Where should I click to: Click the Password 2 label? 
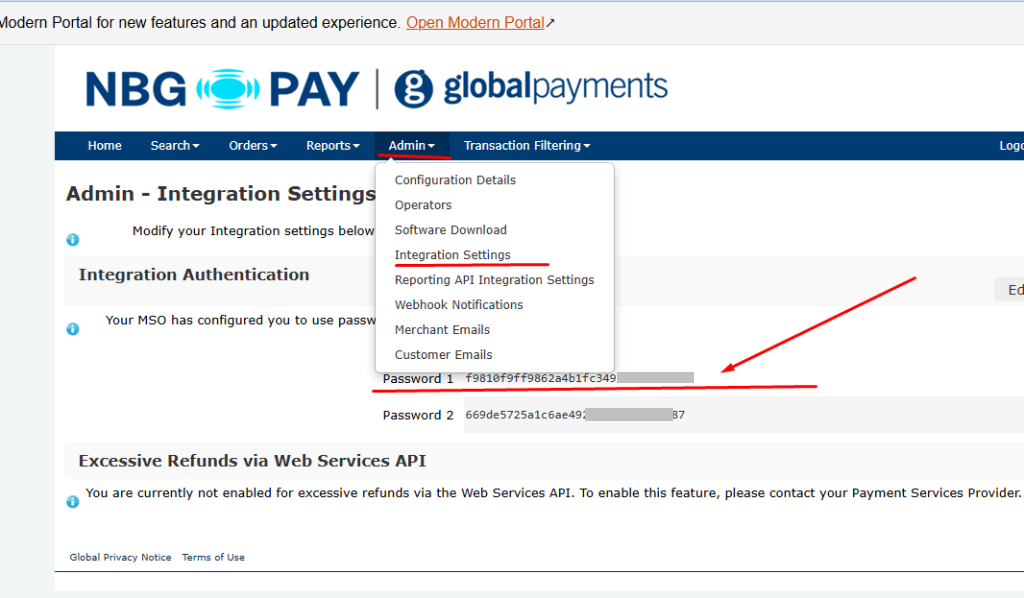click(x=418, y=415)
